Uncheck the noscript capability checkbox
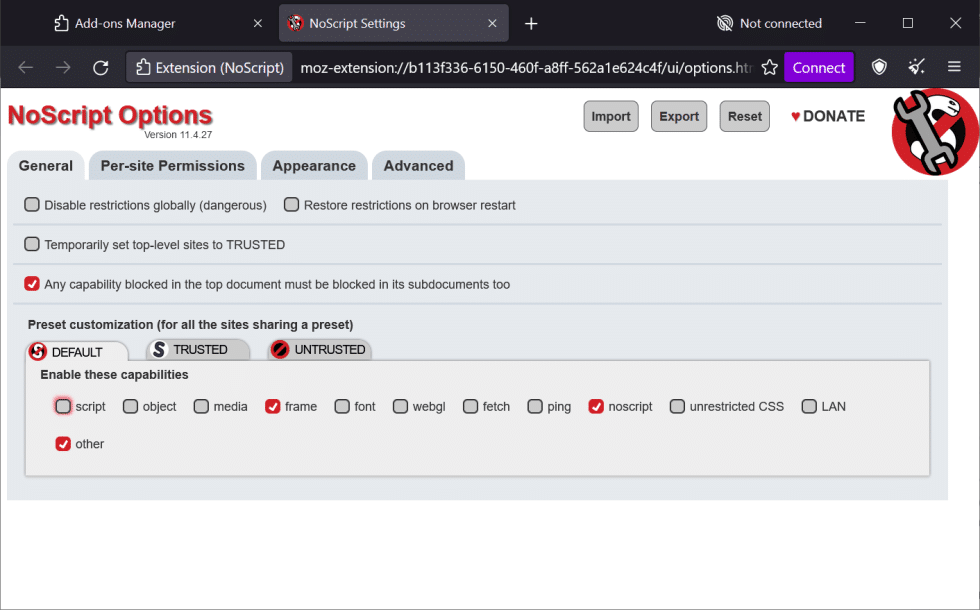The image size is (980, 610). 596,406
